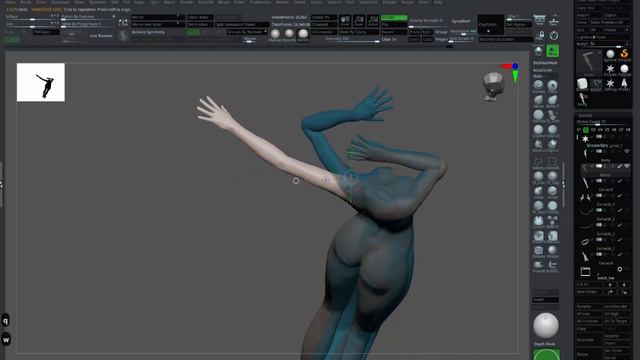Select the Inflat brush icon
Viewport: 640px width, 360px height.
click(x=538, y=191)
